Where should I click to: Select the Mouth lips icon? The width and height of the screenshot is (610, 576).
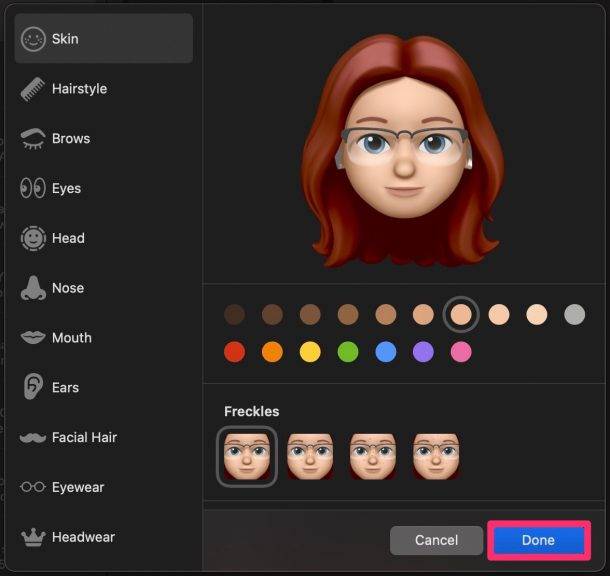click(34, 338)
